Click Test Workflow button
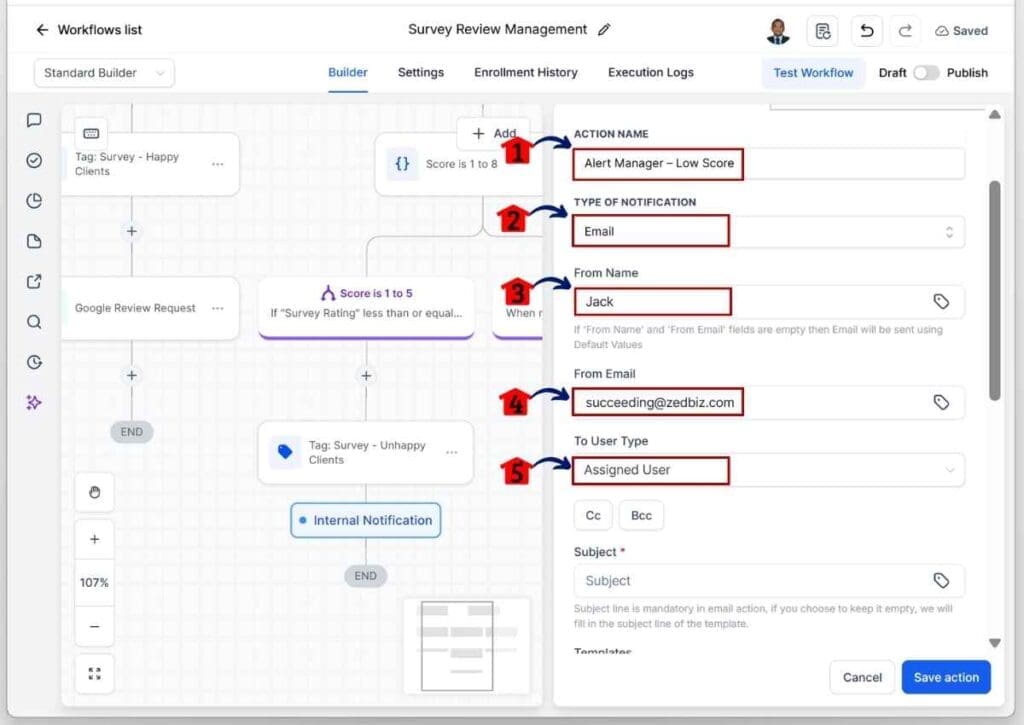Image resolution: width=1024 pixels, height=725 pixels. pos(813,72)
